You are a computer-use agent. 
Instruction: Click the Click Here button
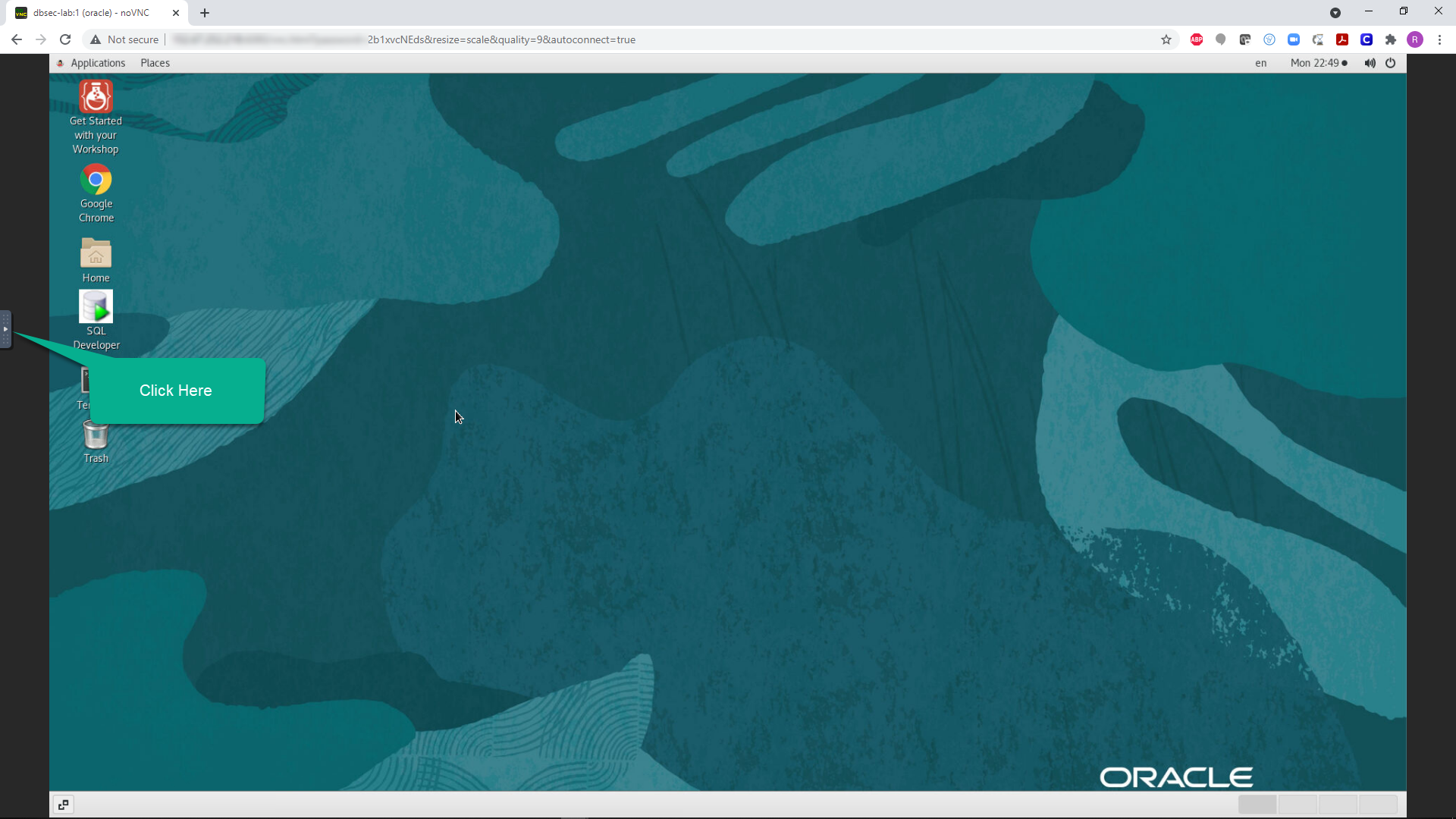click(x=176, y=390)
